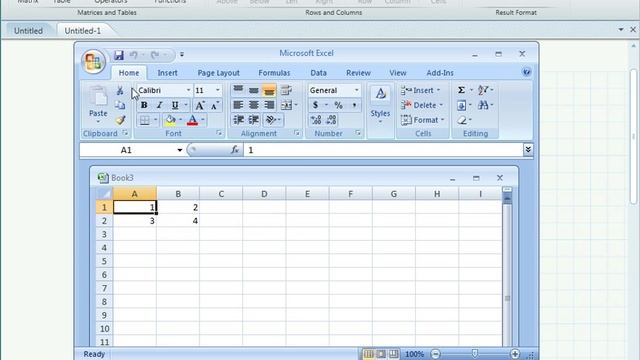Zoom out with the minus button
The width and height of the screenshot is (640, 360).
(436, 354)
